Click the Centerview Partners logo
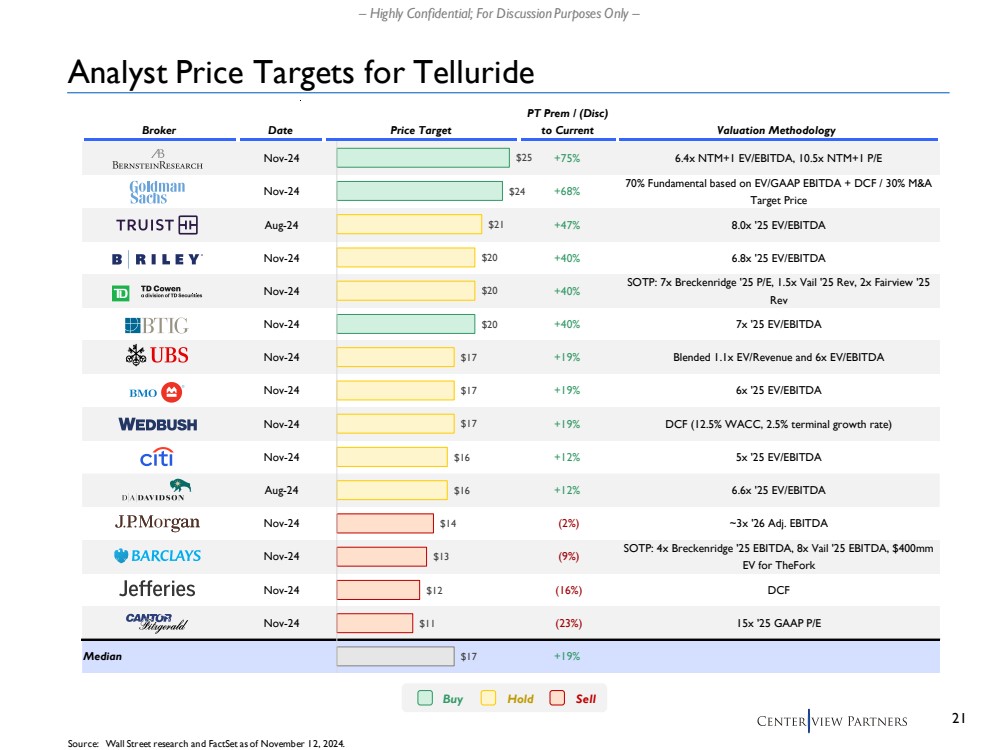This screenshot has height=750, width=999. (831, 721)
